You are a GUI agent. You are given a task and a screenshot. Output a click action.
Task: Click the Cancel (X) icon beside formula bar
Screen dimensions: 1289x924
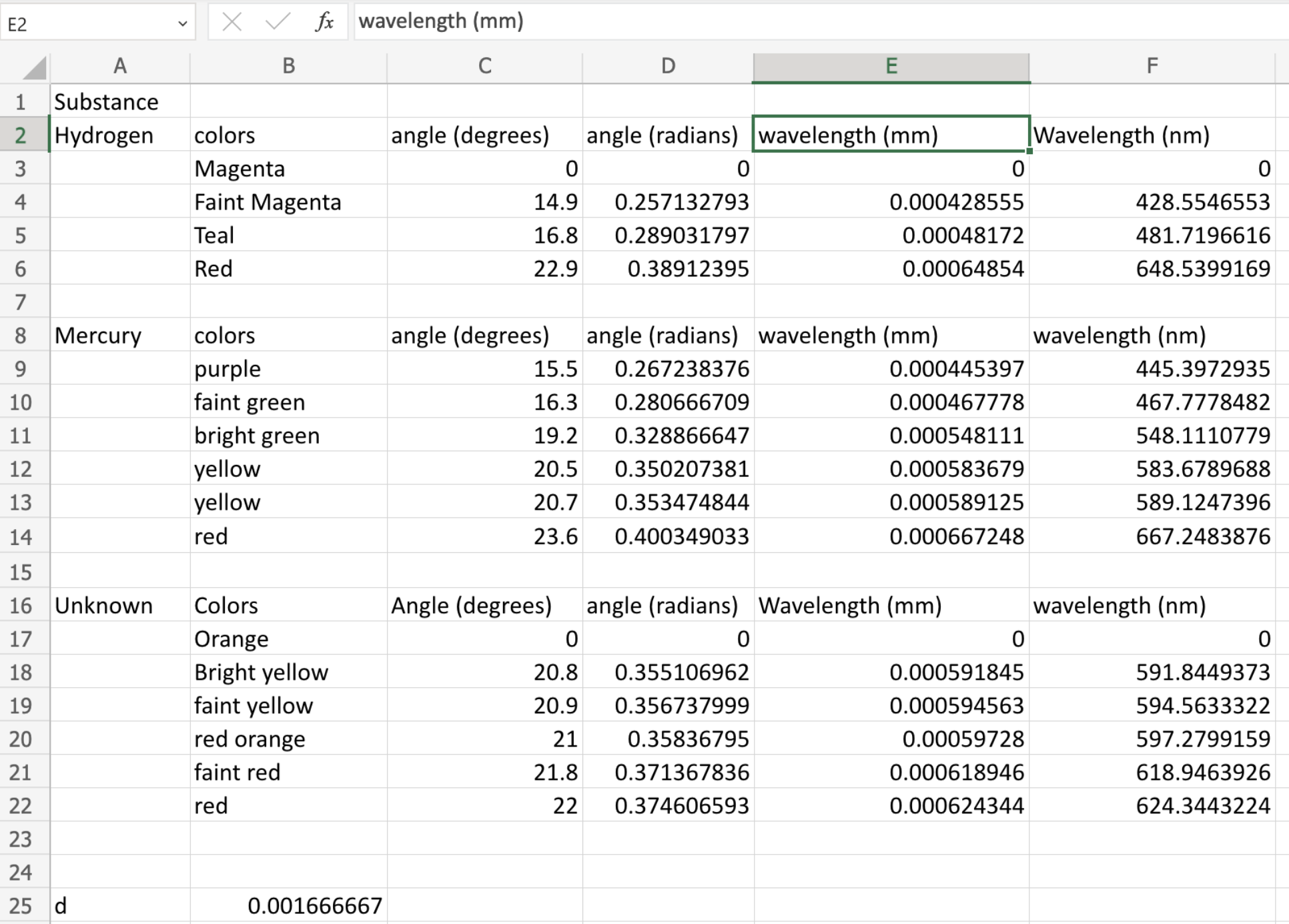pos(232,21)
